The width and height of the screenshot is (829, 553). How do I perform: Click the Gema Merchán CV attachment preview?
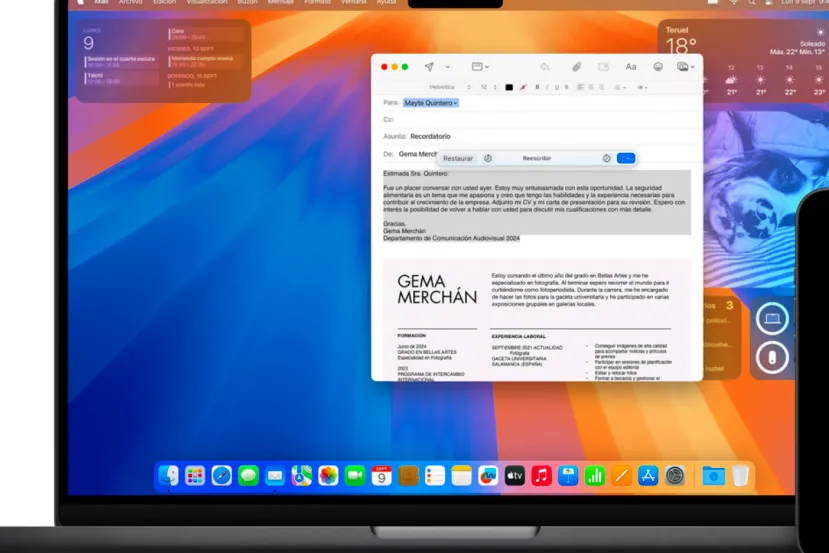click(x=537, y=320)
